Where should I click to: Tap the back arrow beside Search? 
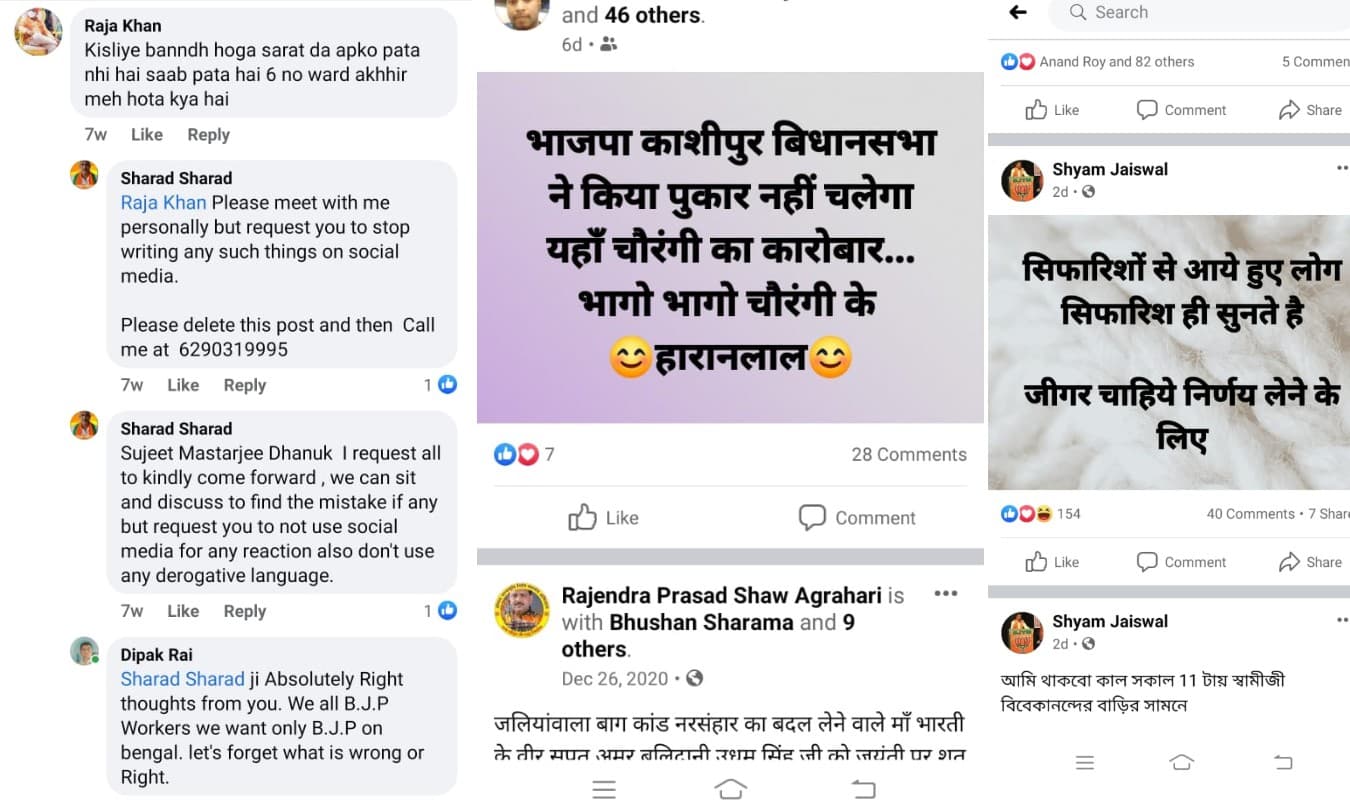pyautogui.click(x=1018, y=12)
